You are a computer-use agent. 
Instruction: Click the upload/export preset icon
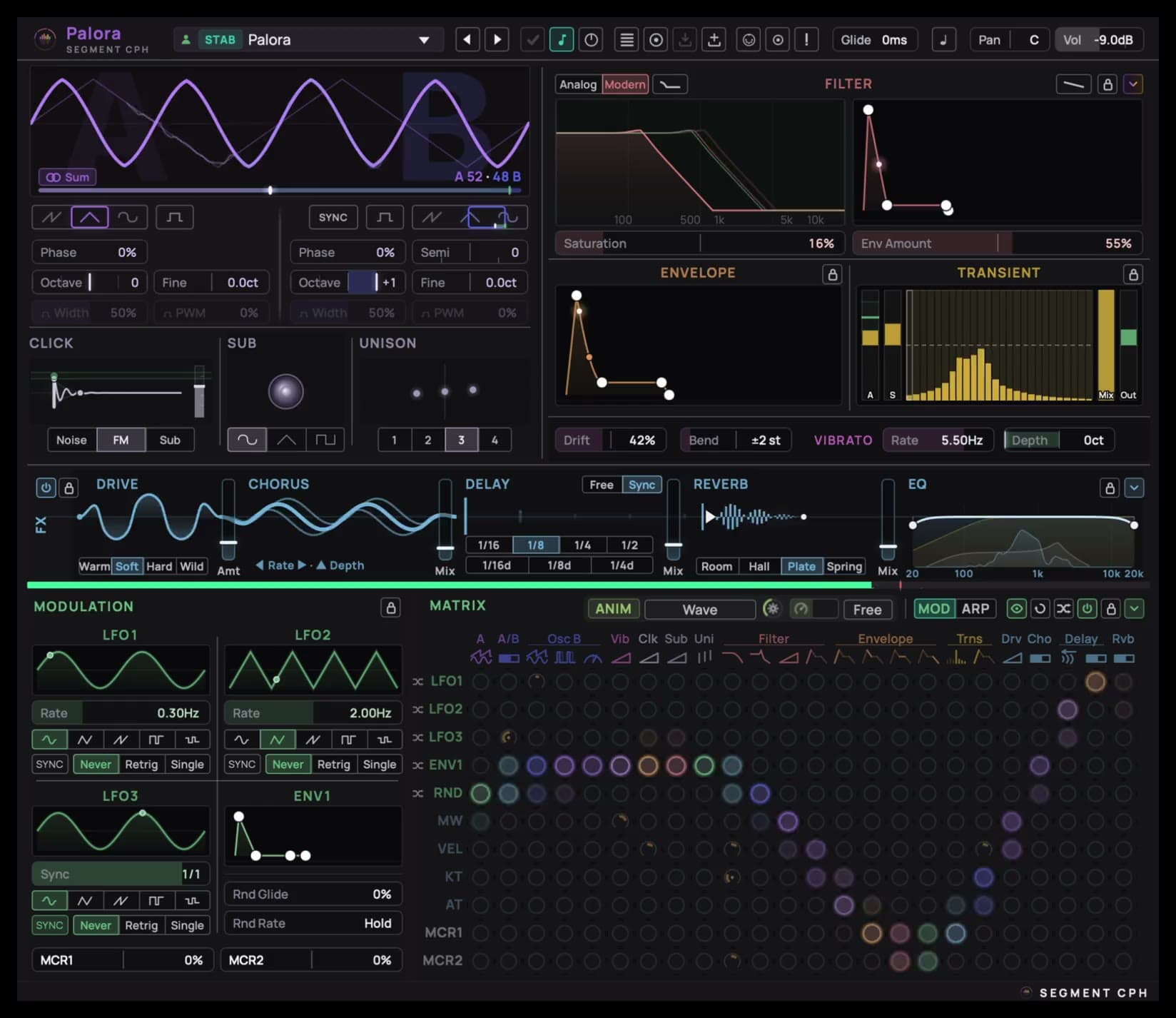(x=714, y=40)
